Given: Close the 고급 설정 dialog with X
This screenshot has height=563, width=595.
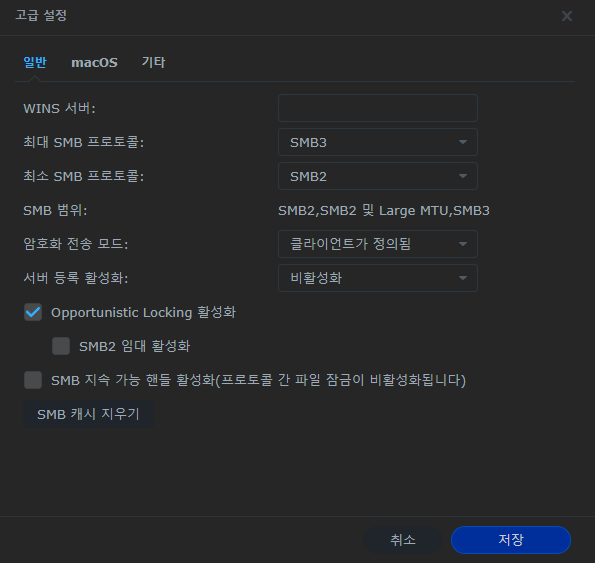Looking at the screenshot, I should click(x=567, y=16).
